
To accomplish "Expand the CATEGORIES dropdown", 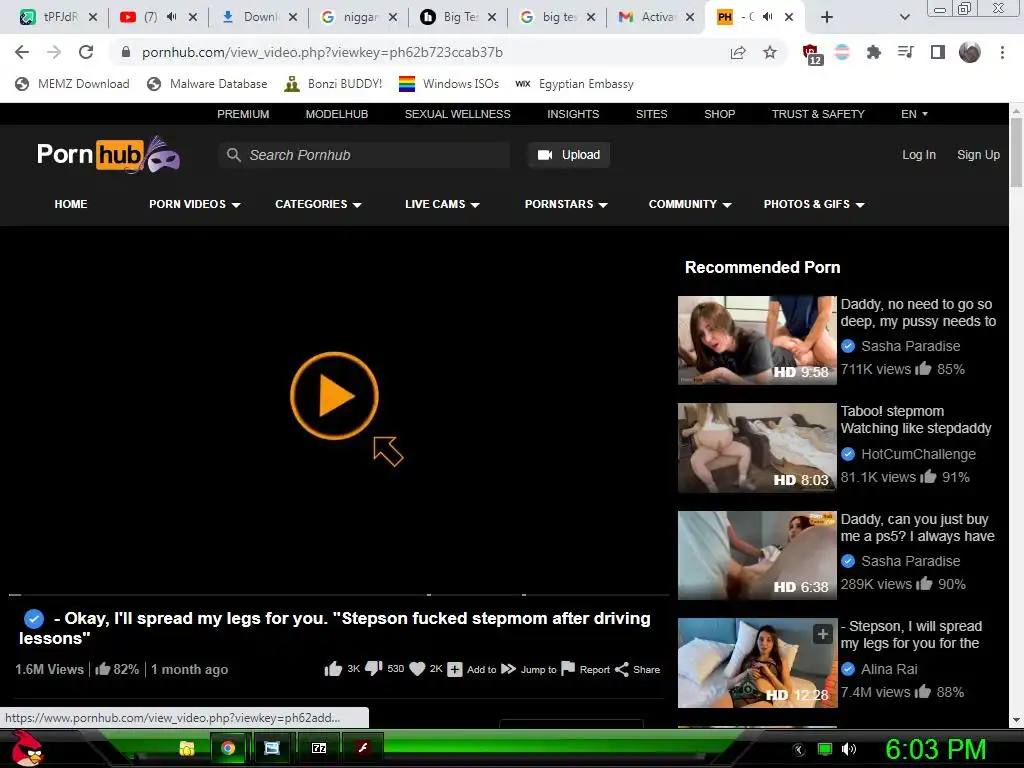I will (318, 204).
